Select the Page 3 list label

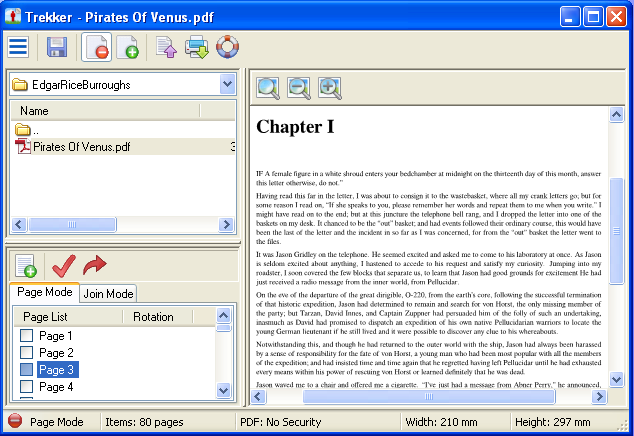tap(57, 370)
